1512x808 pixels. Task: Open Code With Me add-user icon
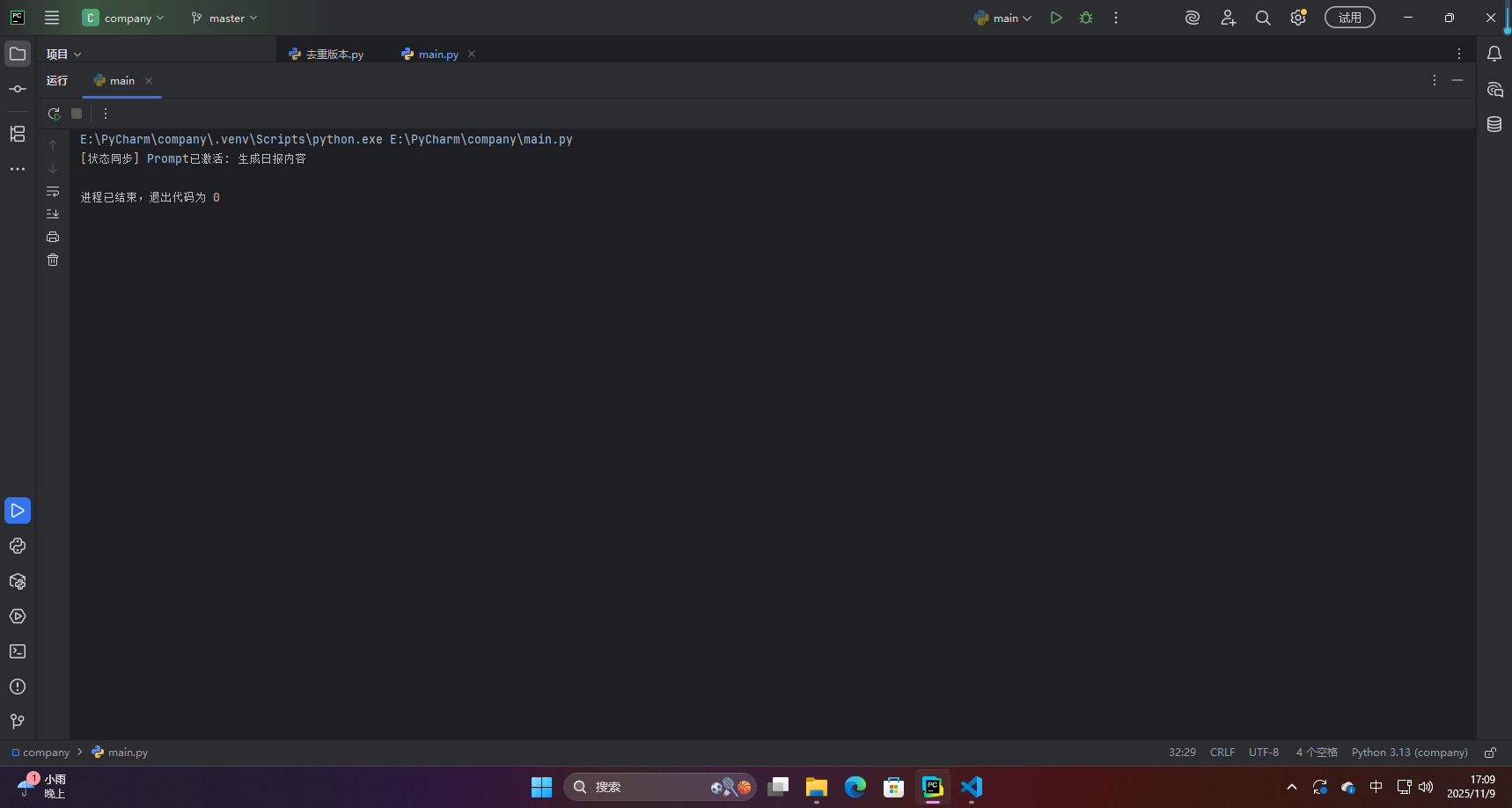pyautogui.click(x=1229, y=18)
